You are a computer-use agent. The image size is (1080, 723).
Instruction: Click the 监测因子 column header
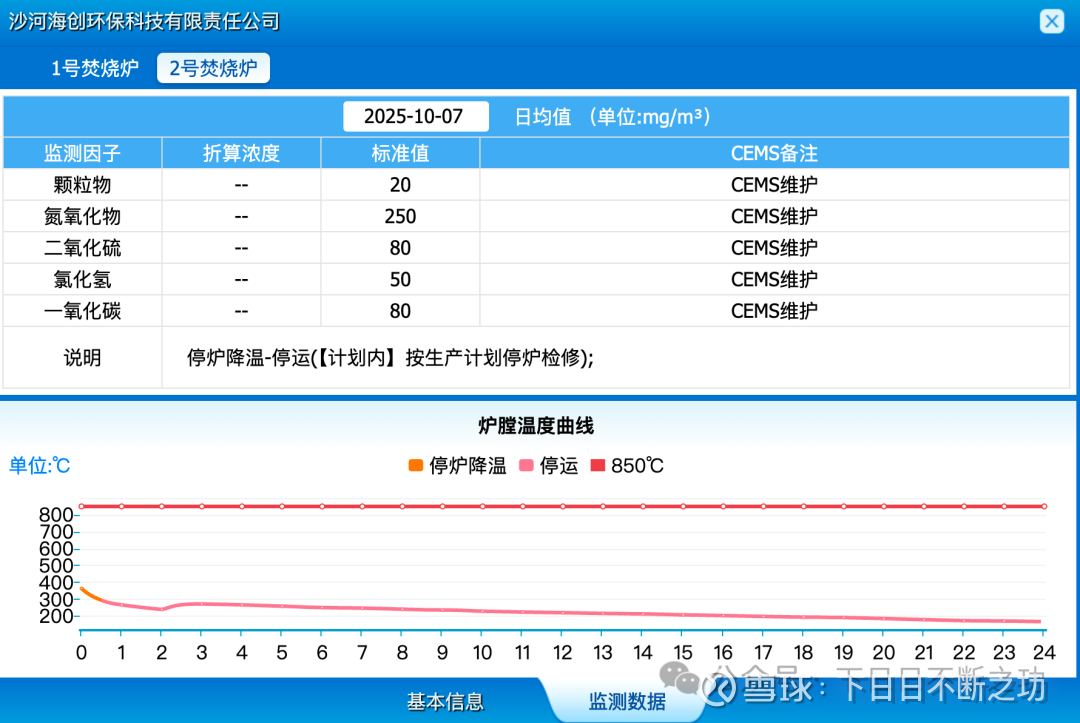[x=83, y=153]
